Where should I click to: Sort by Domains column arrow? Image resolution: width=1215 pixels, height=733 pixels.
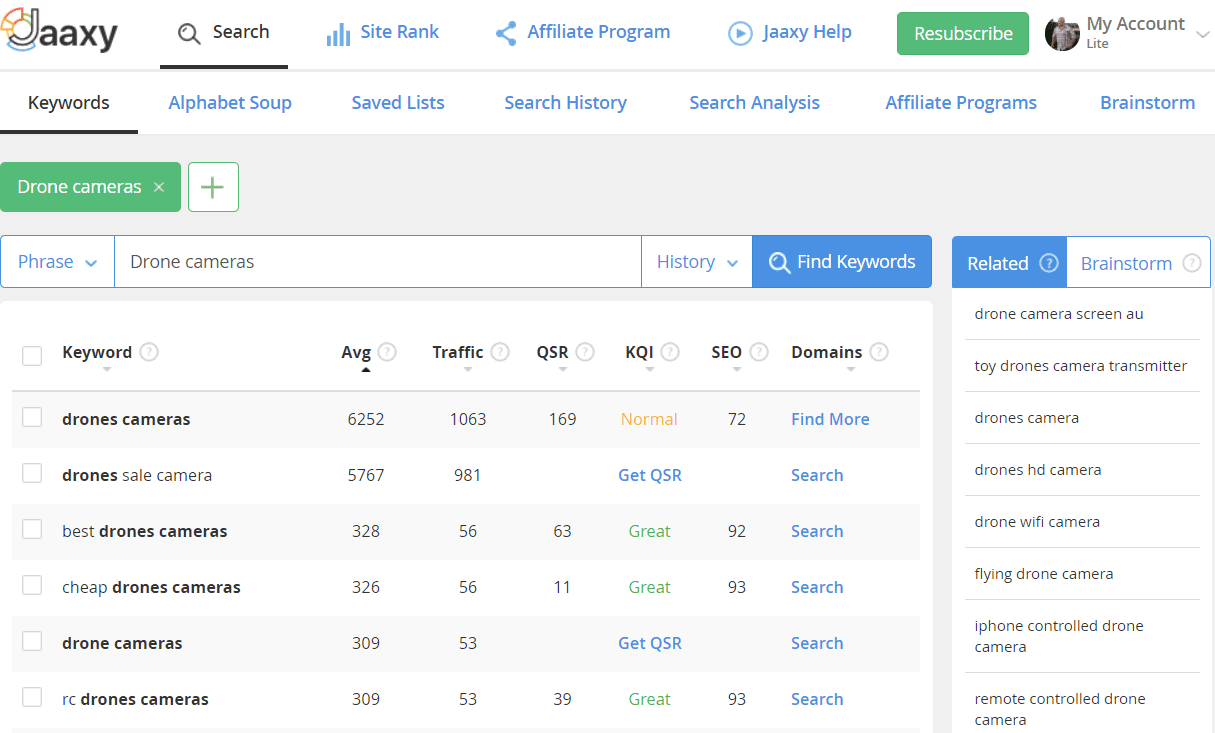851,370
